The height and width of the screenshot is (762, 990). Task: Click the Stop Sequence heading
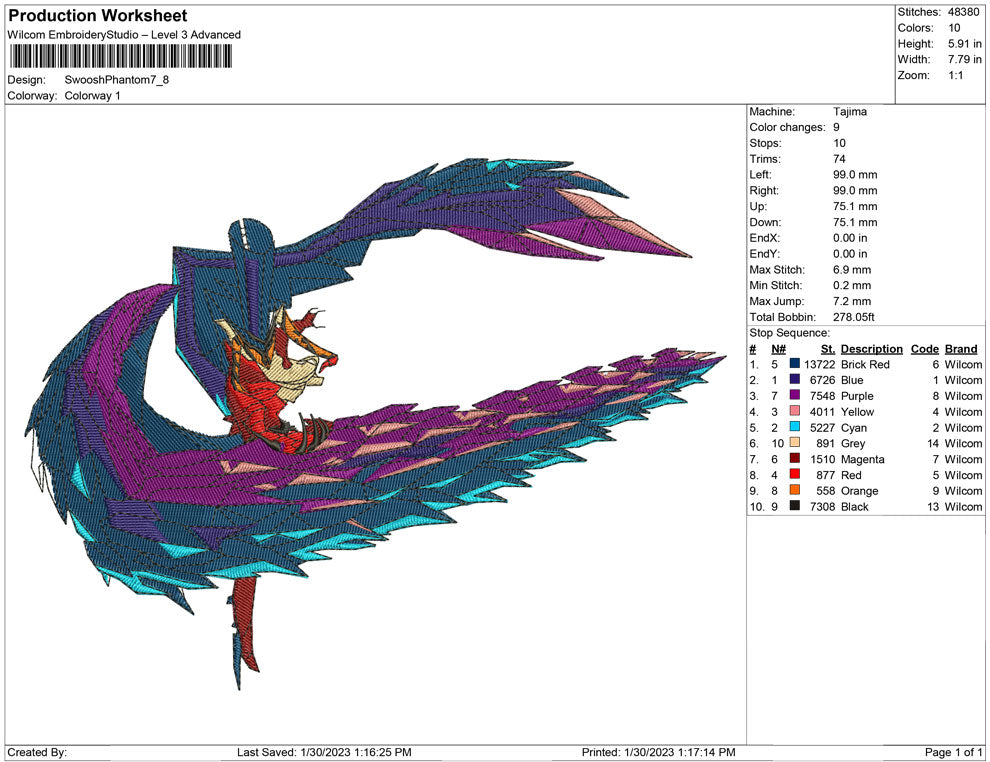tap(790, 333)
